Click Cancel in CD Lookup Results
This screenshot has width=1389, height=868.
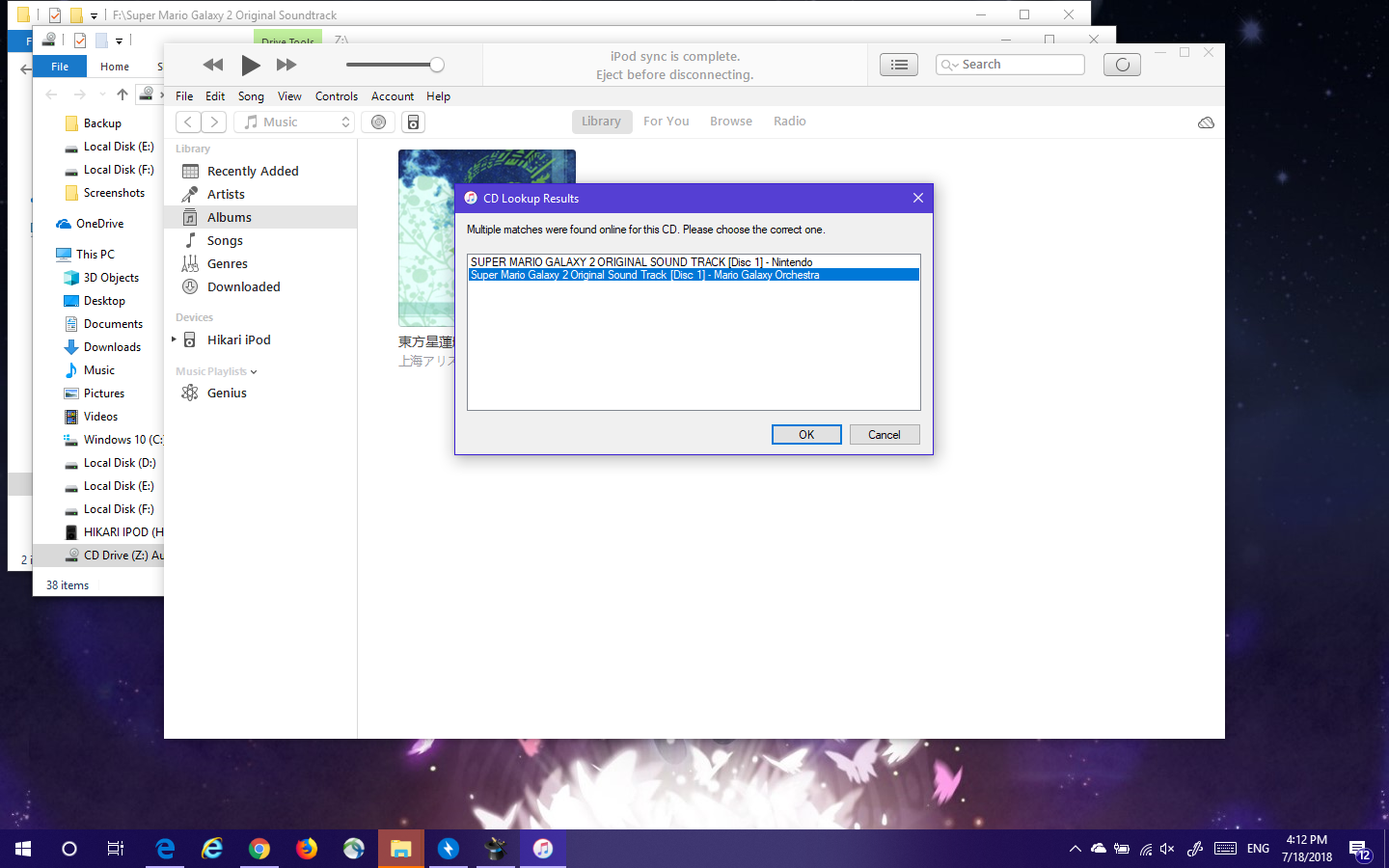(885, 435)
